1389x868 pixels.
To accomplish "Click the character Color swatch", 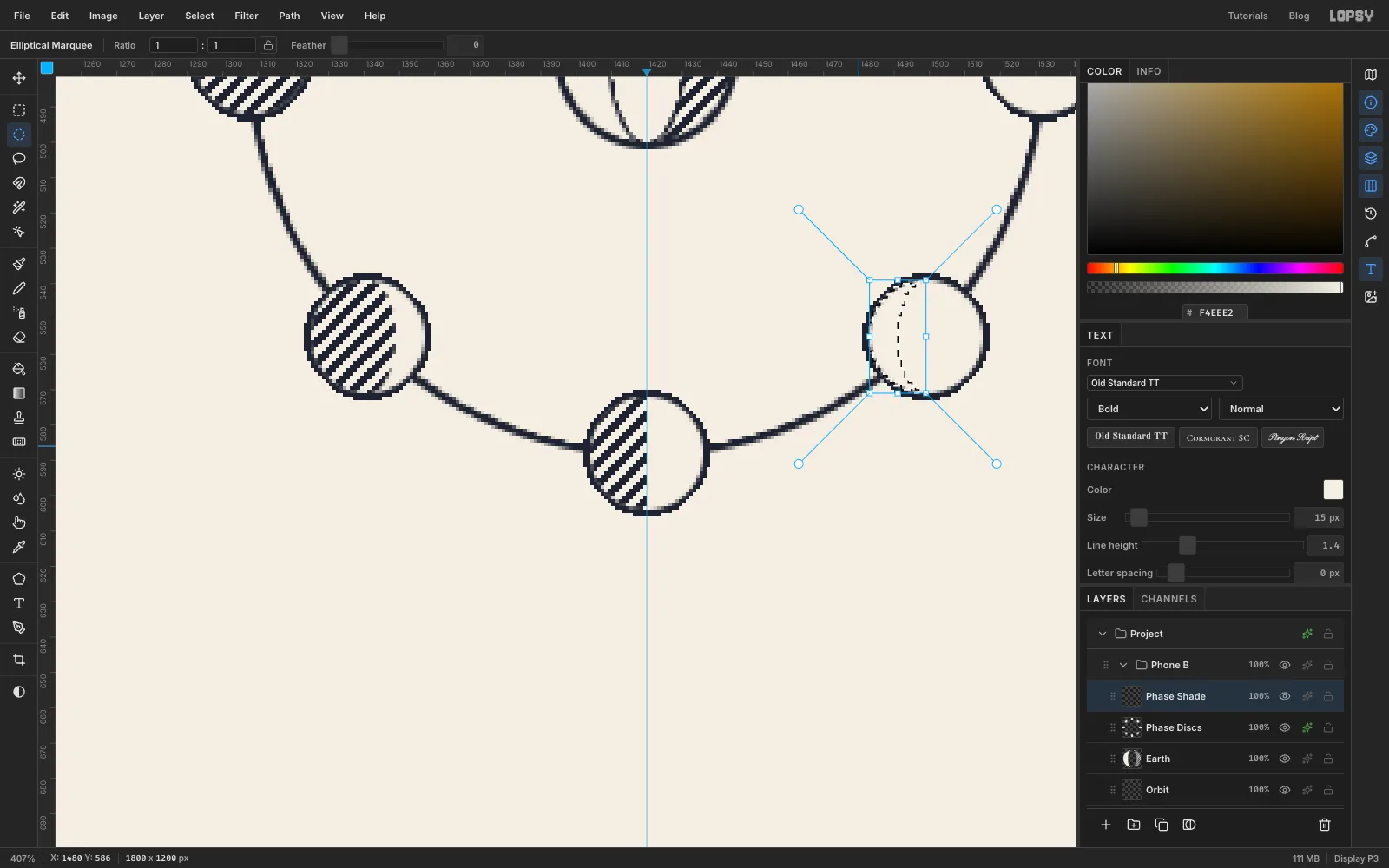I will 1333,490.
